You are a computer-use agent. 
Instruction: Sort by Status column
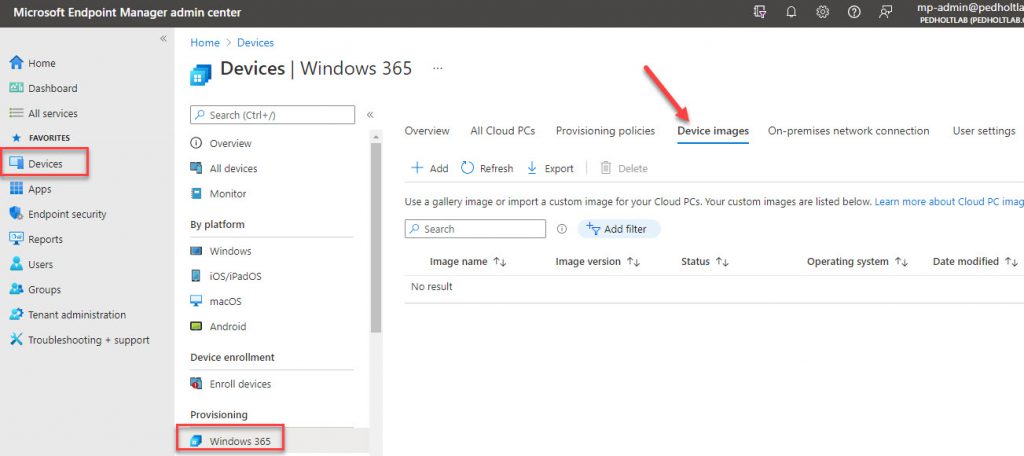pos(704,261)
